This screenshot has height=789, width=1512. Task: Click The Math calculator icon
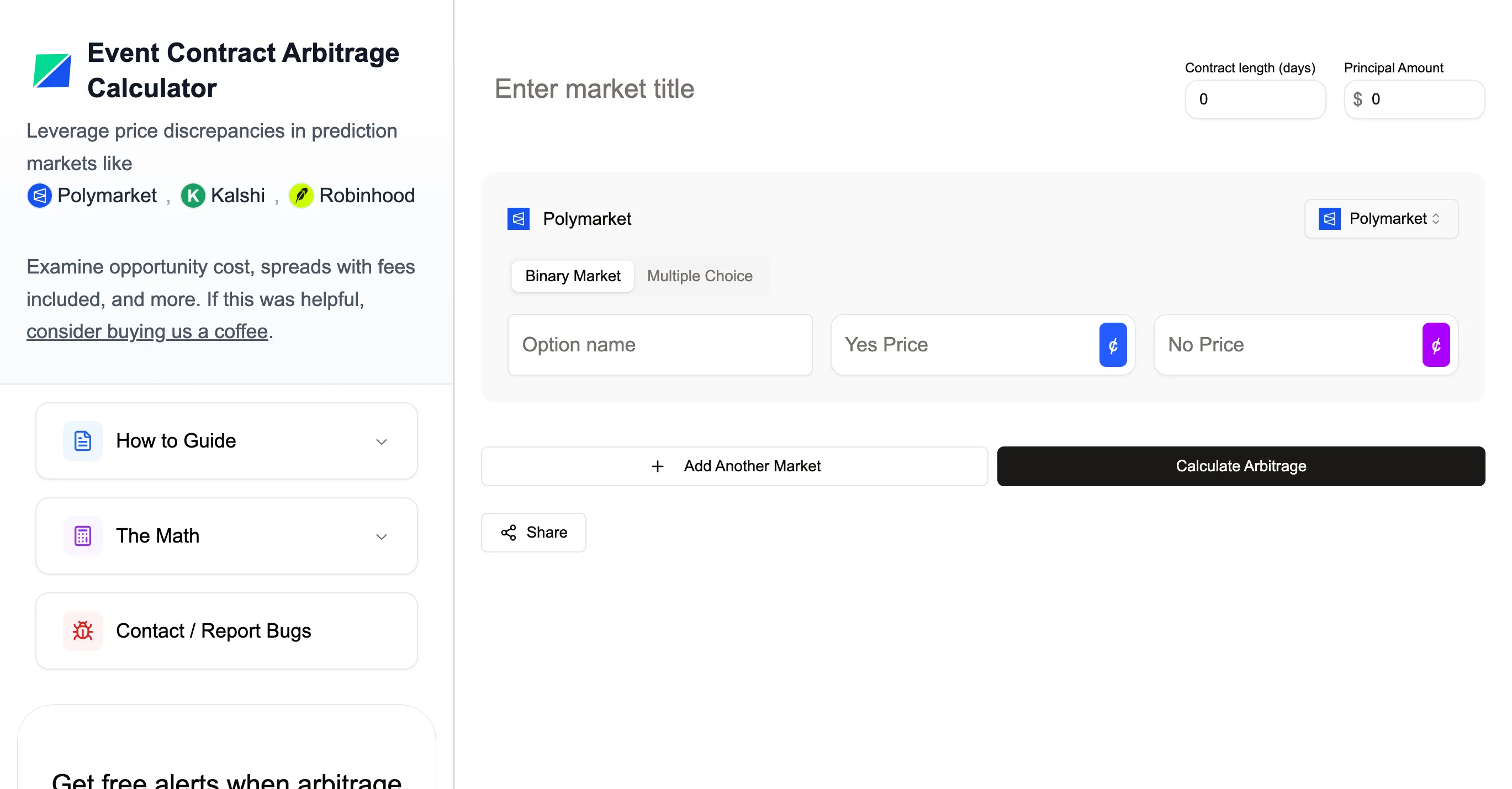(83, 536)
